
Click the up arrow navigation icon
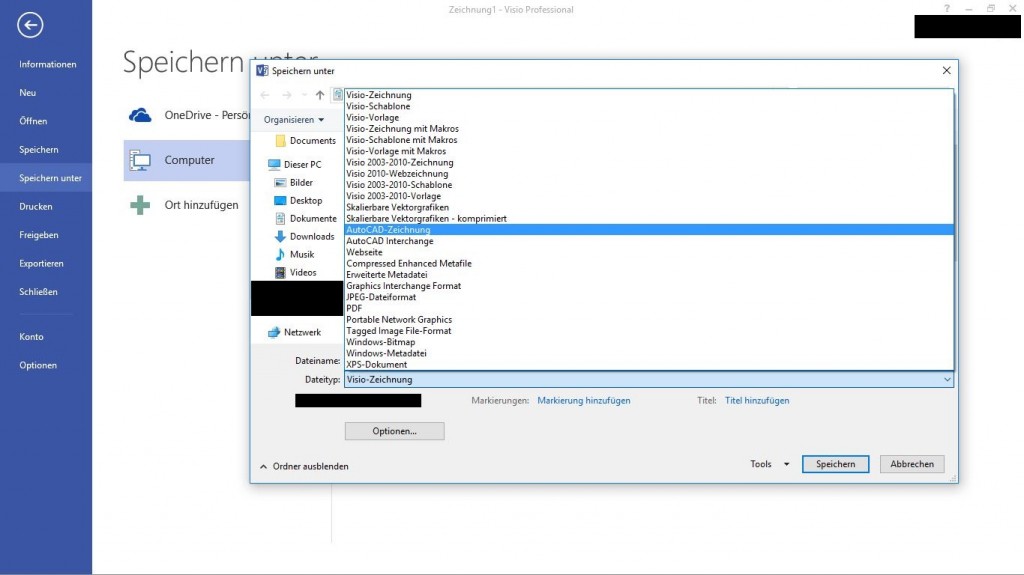[x=320, y=95]
